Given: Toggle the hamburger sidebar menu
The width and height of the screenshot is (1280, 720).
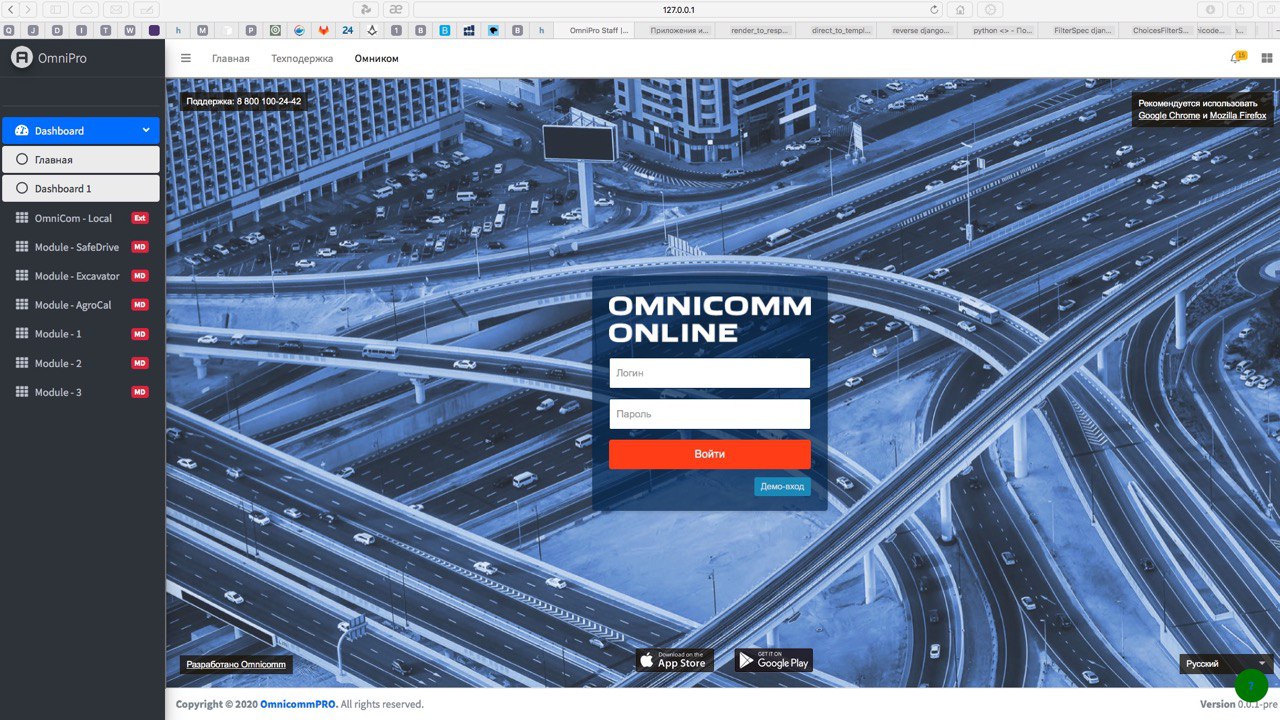Looking at the screenshot, I should point(186,59).
